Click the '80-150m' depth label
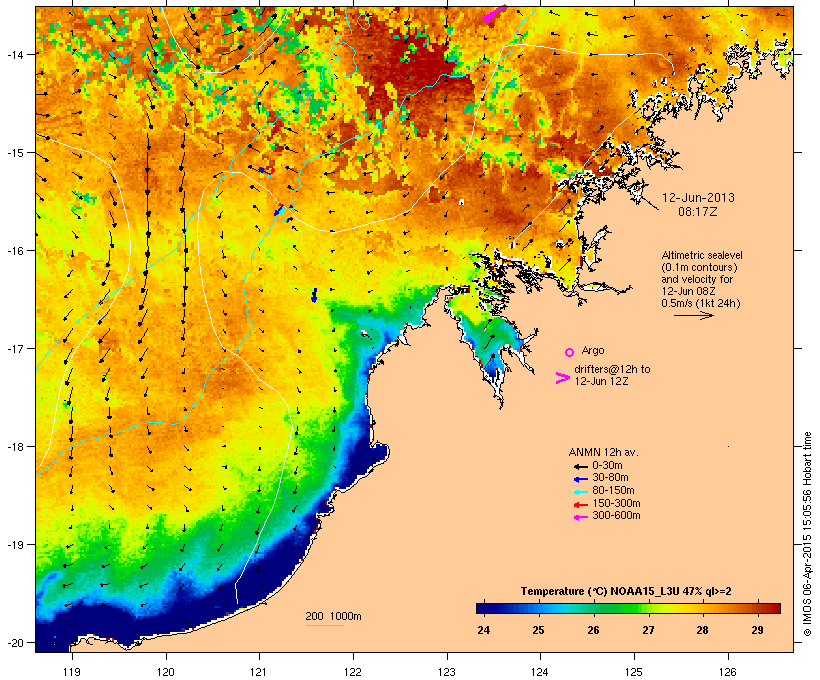820x680 pixels. (x=613, y=491)
